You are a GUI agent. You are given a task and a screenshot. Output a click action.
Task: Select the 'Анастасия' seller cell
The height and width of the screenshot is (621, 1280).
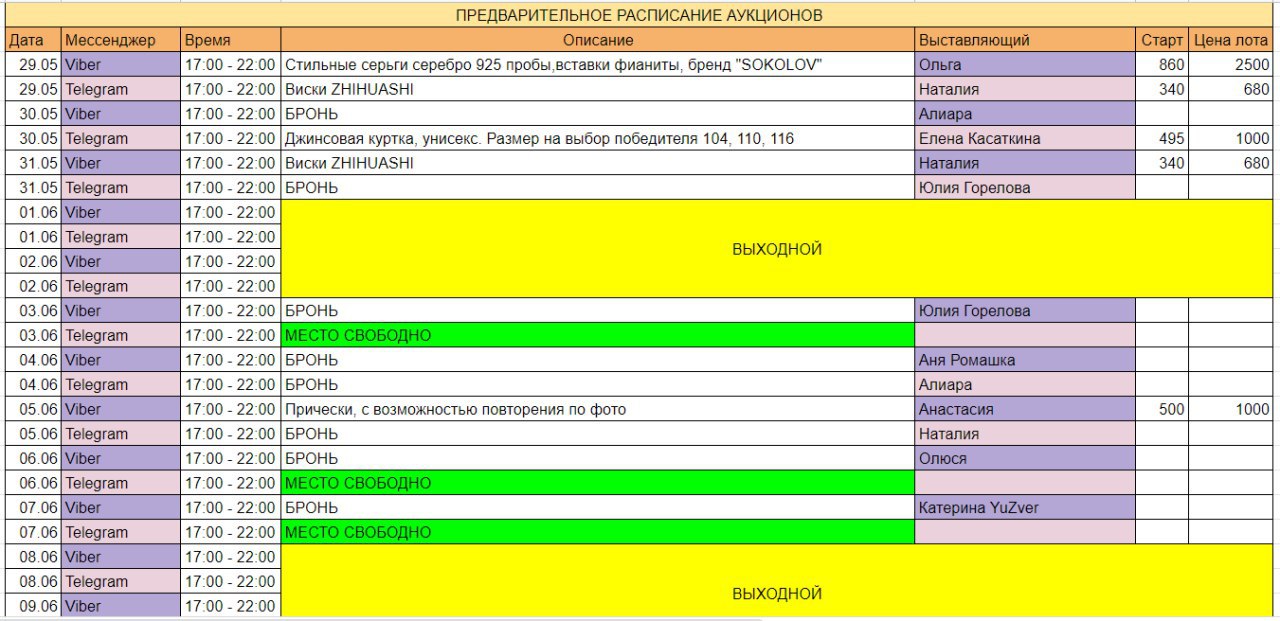click(x=1025, y=409)
